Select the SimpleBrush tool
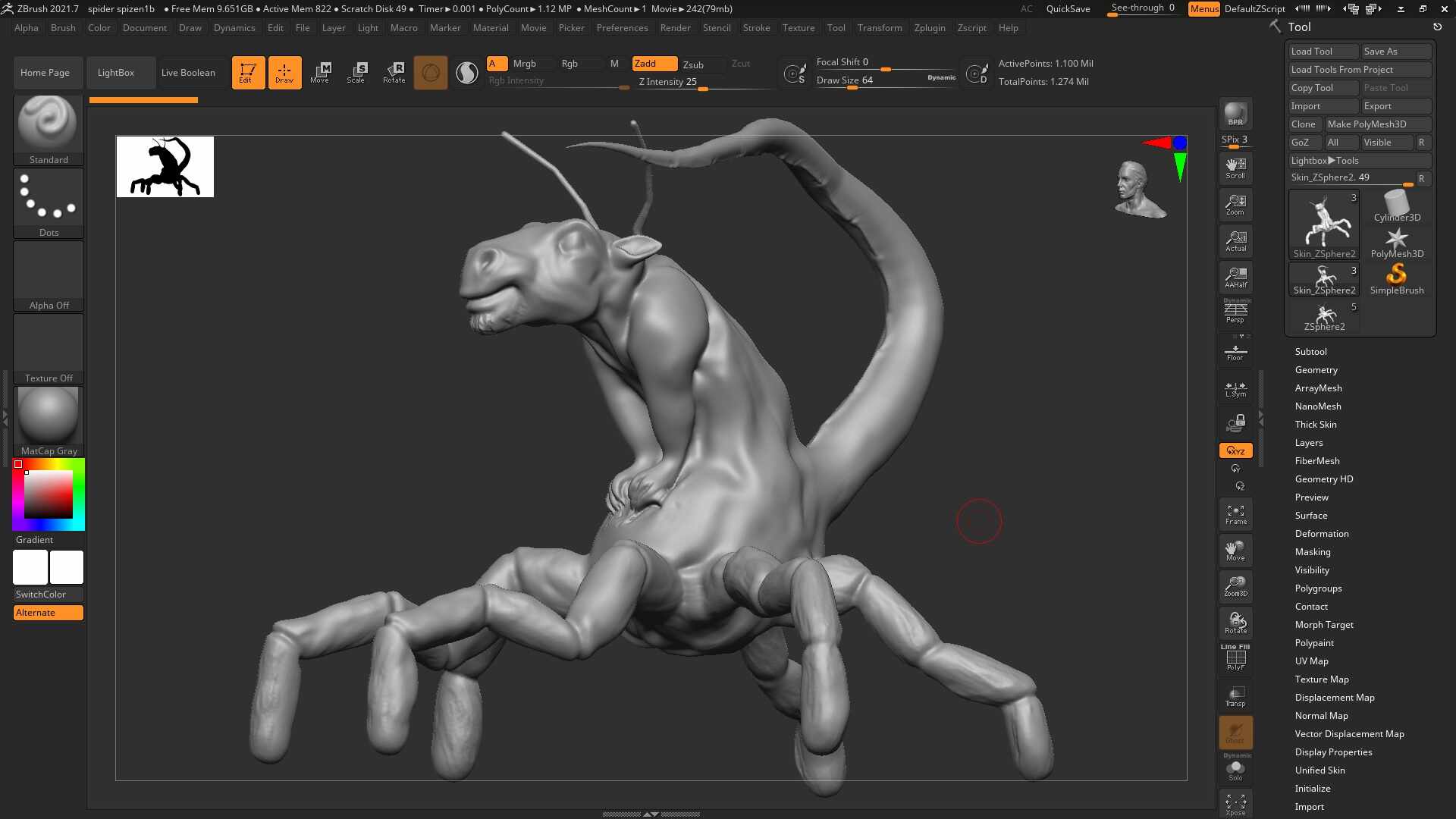 click(1397, 279)
